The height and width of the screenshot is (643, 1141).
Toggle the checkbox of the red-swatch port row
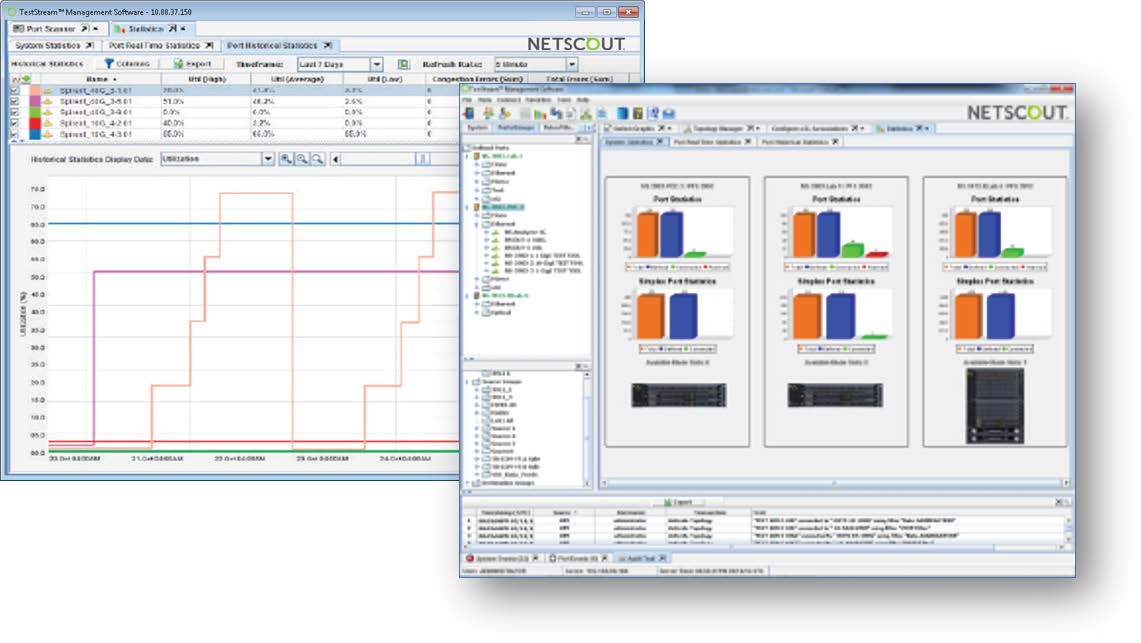15,123
